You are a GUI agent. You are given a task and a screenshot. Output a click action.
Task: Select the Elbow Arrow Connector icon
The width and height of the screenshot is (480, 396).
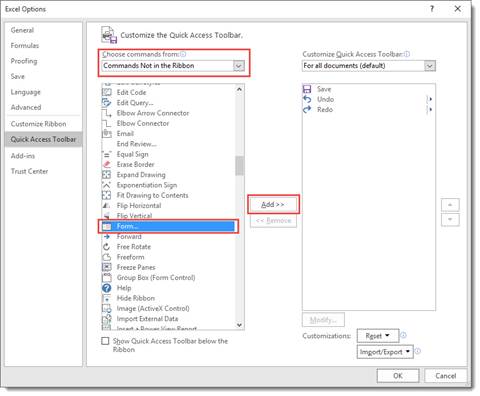(107, 113)
